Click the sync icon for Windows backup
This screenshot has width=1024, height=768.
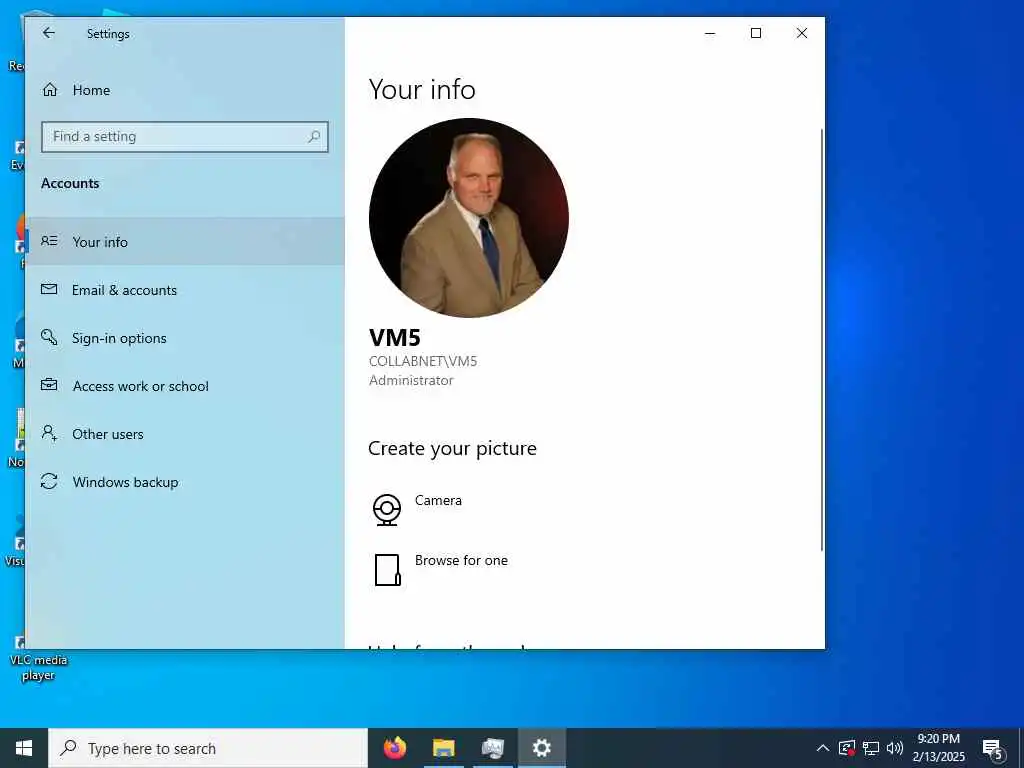tap(49, 481)
